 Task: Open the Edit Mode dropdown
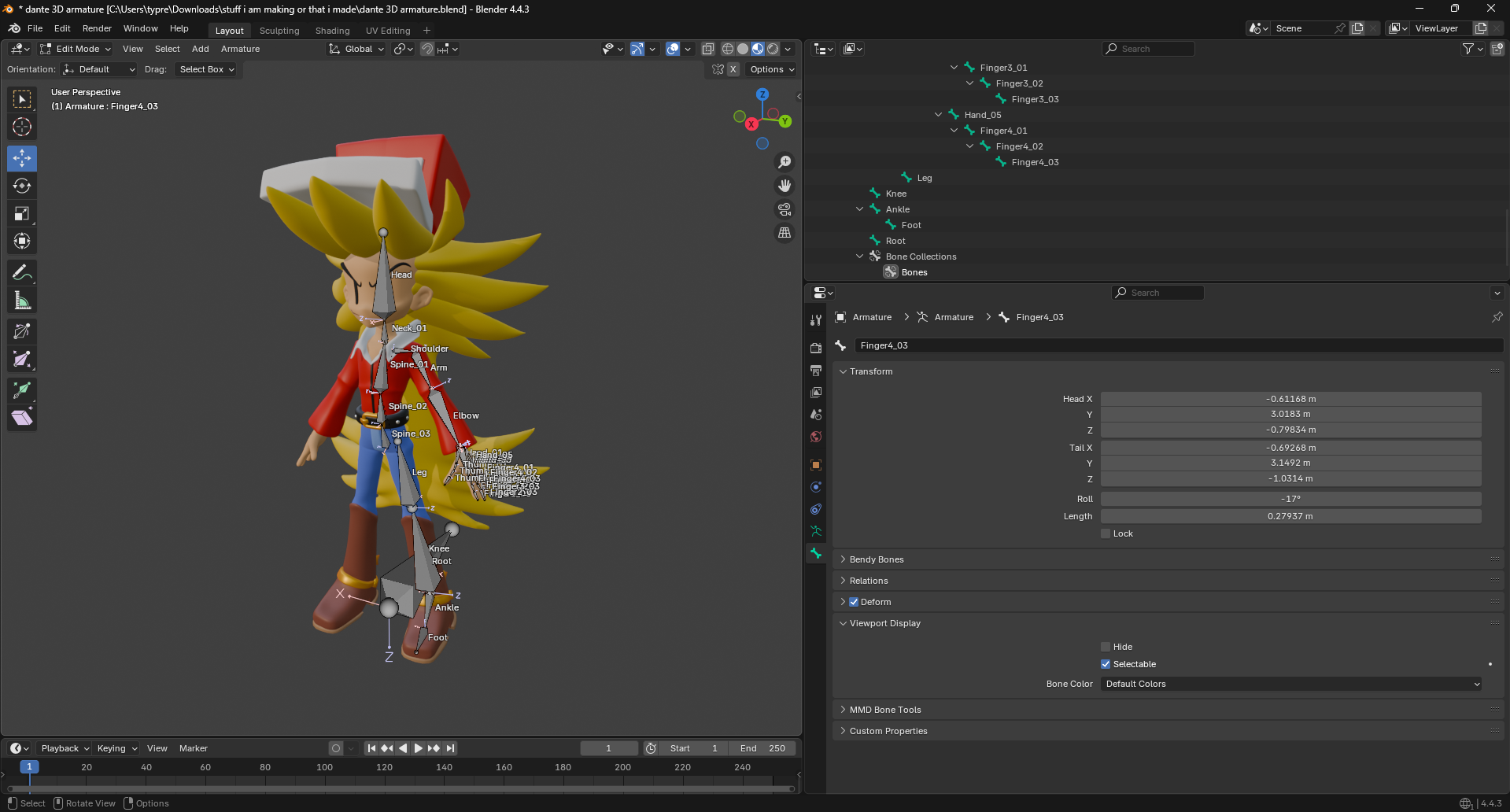click(x=76, y=49)
